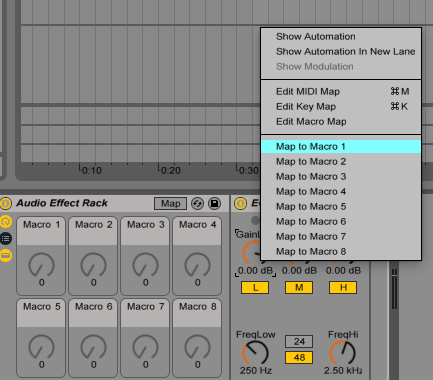Click the GainLow knob
Viewport: 433px width, 380px height.
point(252,252)
